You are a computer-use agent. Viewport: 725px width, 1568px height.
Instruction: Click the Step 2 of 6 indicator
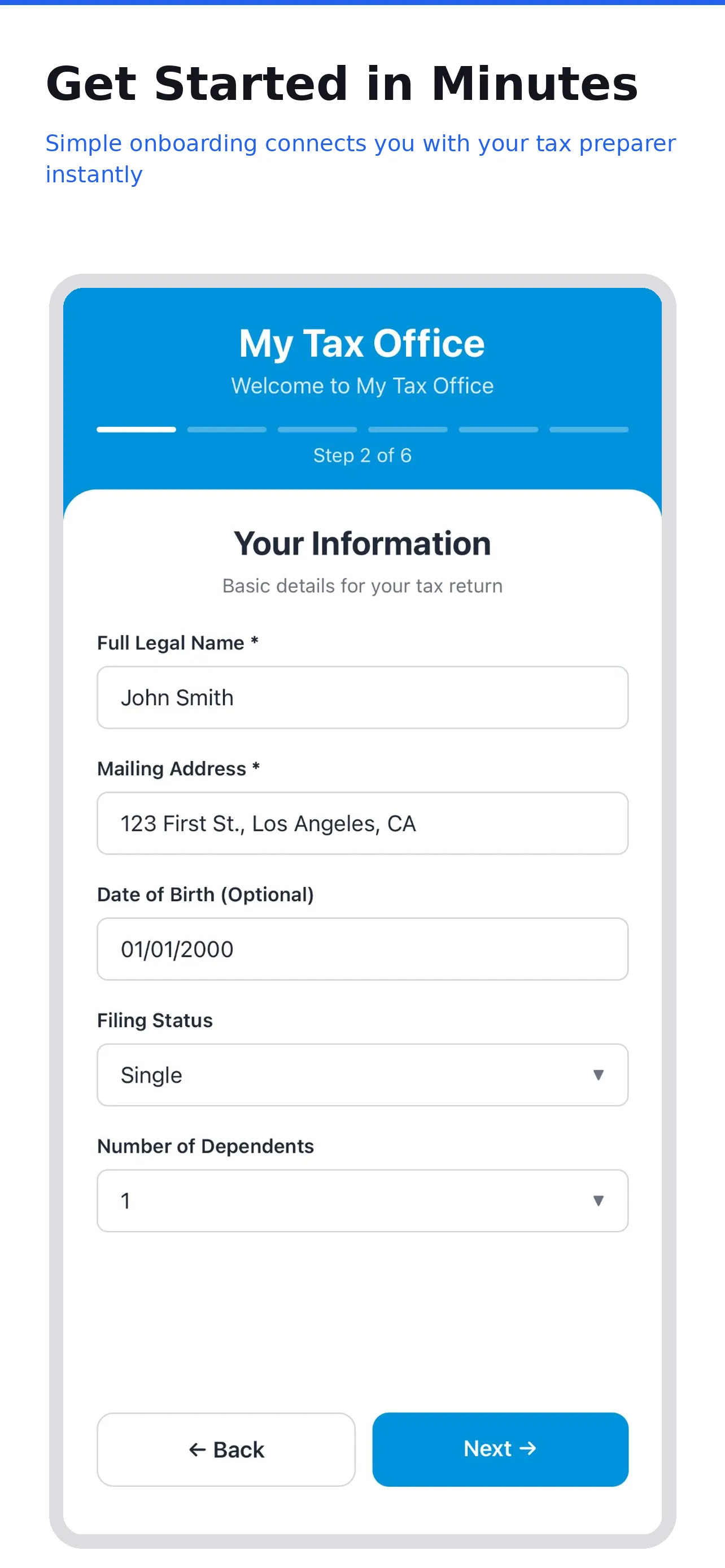[362, 455]
